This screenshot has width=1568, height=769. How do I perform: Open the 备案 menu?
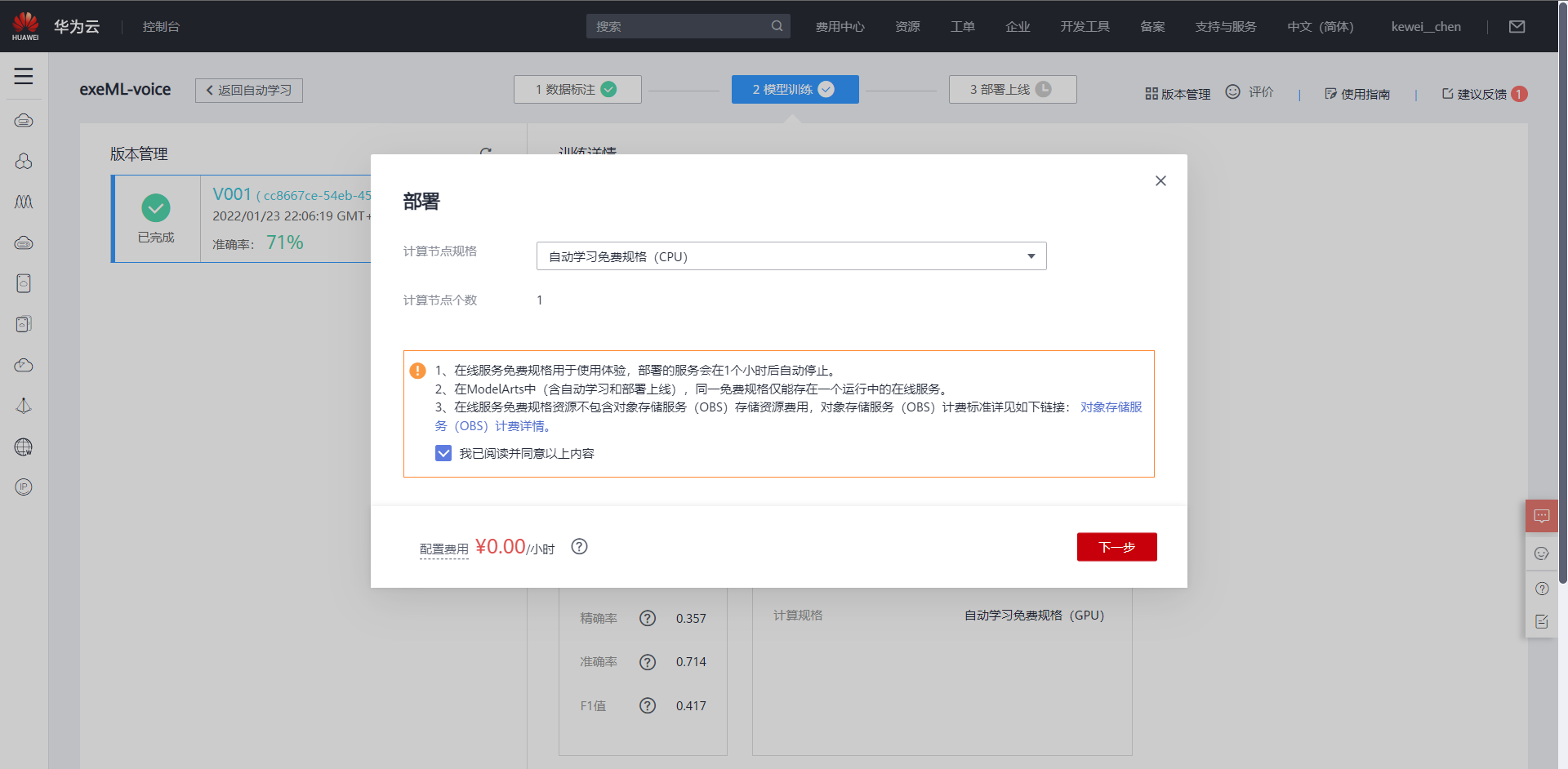tap(1152, 27)
